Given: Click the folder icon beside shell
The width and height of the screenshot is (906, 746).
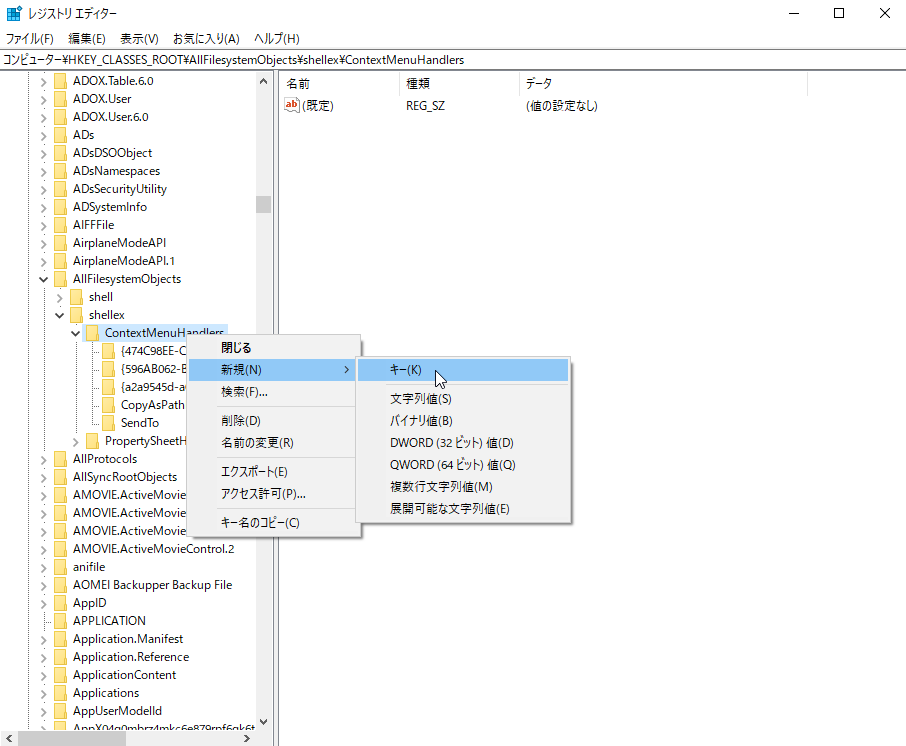Looking at the screenshot, I should 77,297.
